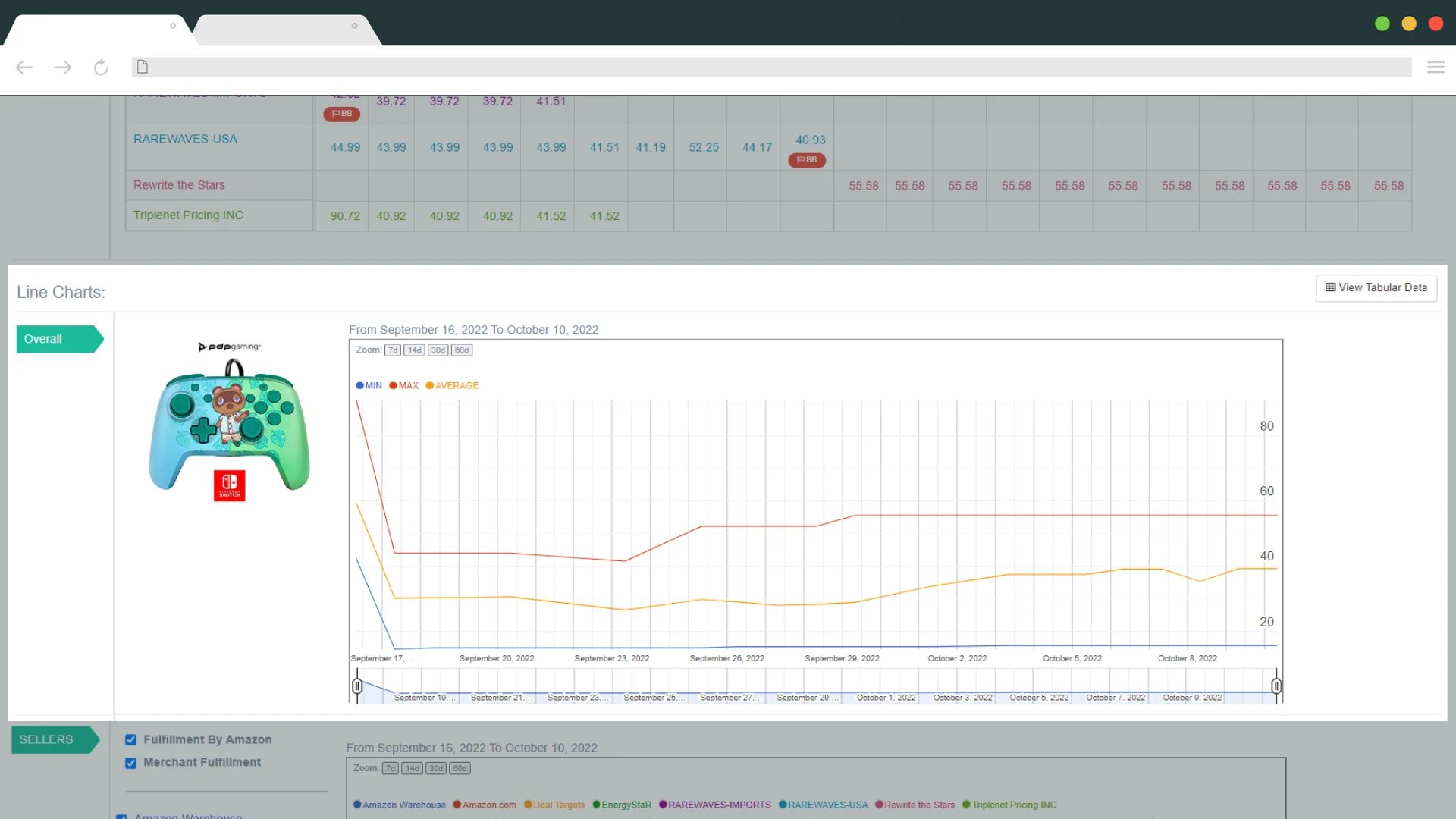The width and height of the screenshot is (1456, 819).
Task: Set sellers chart zoom to 14d
Action: coord(412,769)
